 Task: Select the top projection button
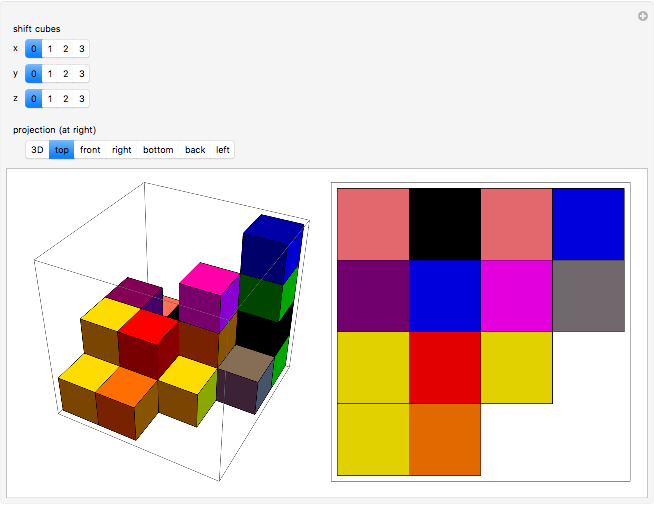click(62, 150)
